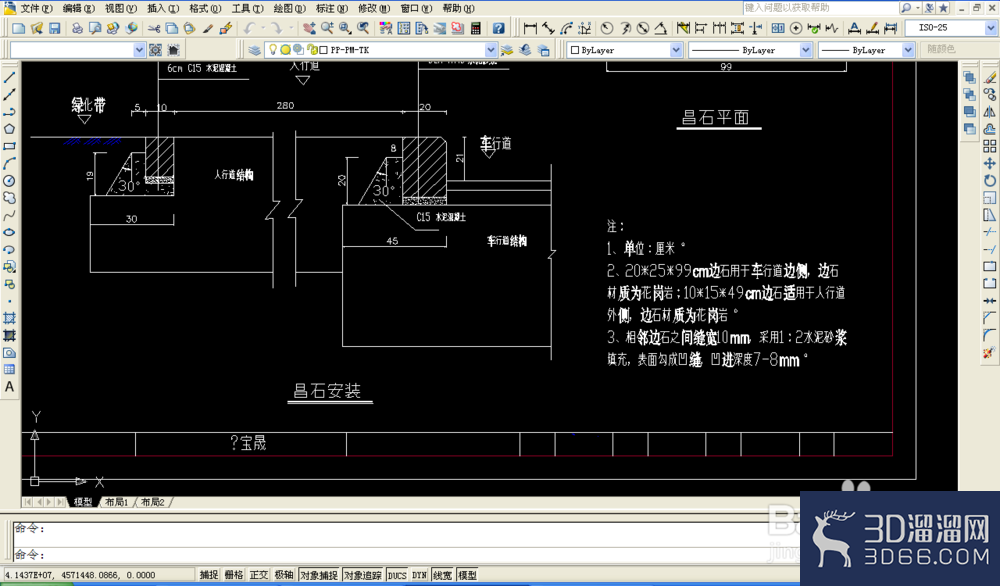Viewport: 1000px width, 586px height.
Task: Switch to the 布局2 layout tab
Action: [153, 502]
